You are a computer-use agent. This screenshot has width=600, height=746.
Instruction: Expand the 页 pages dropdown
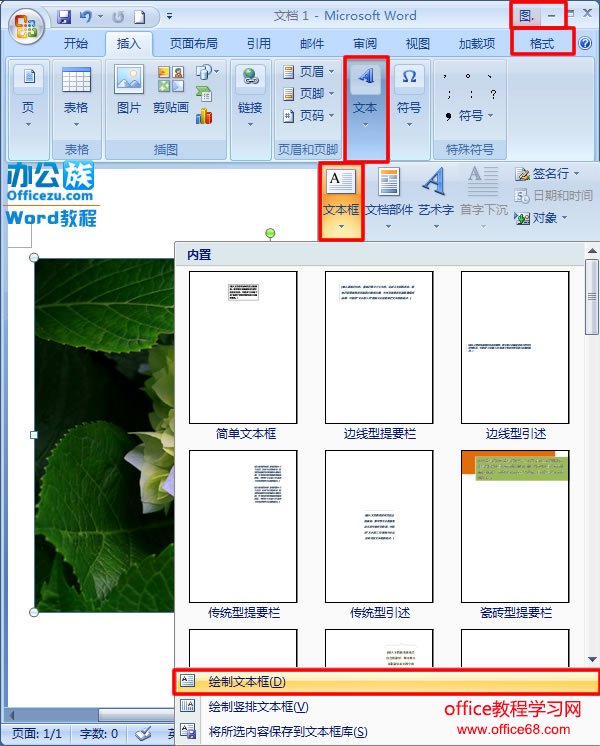tap(29, 98)
